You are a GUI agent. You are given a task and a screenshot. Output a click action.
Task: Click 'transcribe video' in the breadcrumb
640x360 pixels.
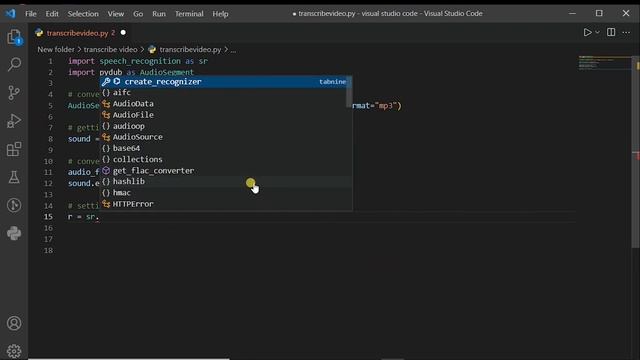tap(110, 49)
